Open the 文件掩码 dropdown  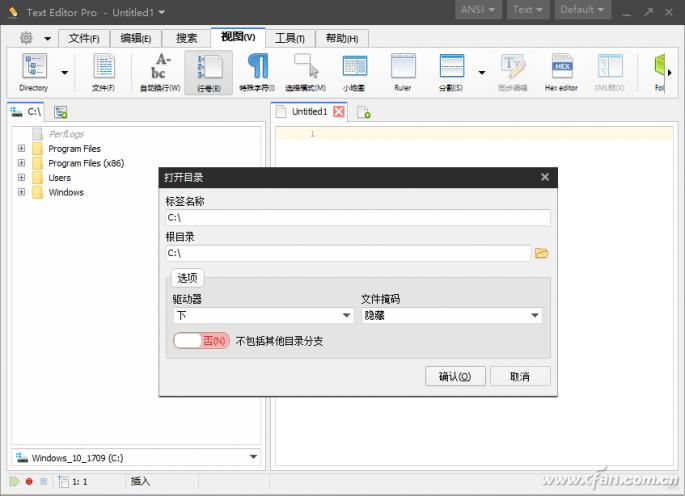[451, 316]
